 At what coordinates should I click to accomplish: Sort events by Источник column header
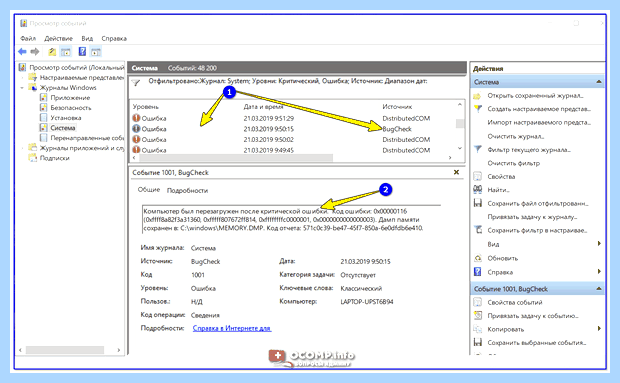point(397,107)
